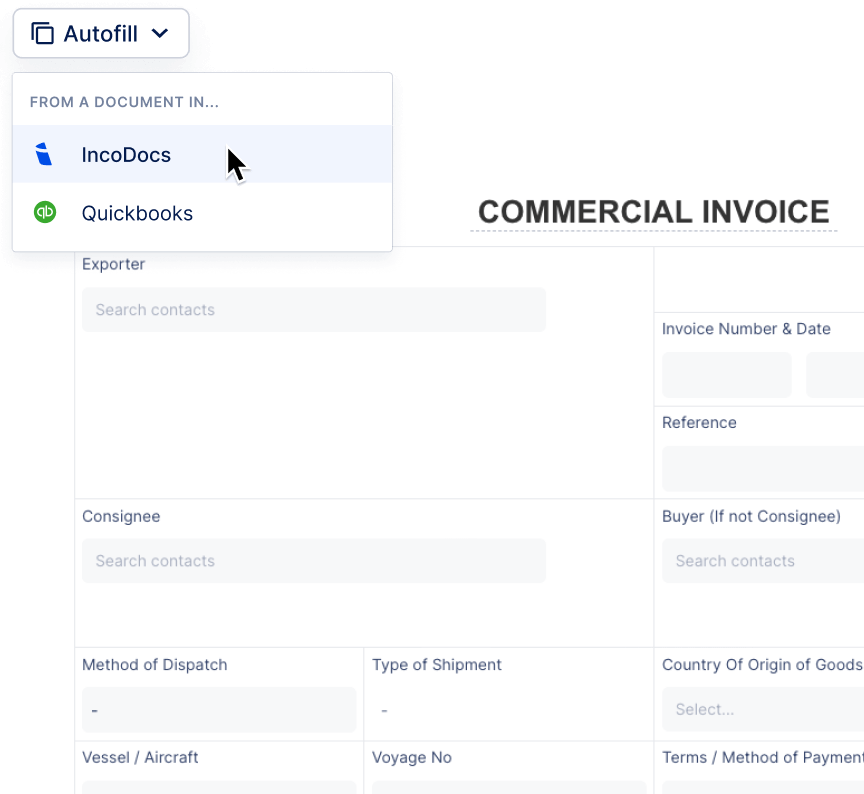
Task: Click the Autofill copy icon
Action: click(x=42, y=34)
